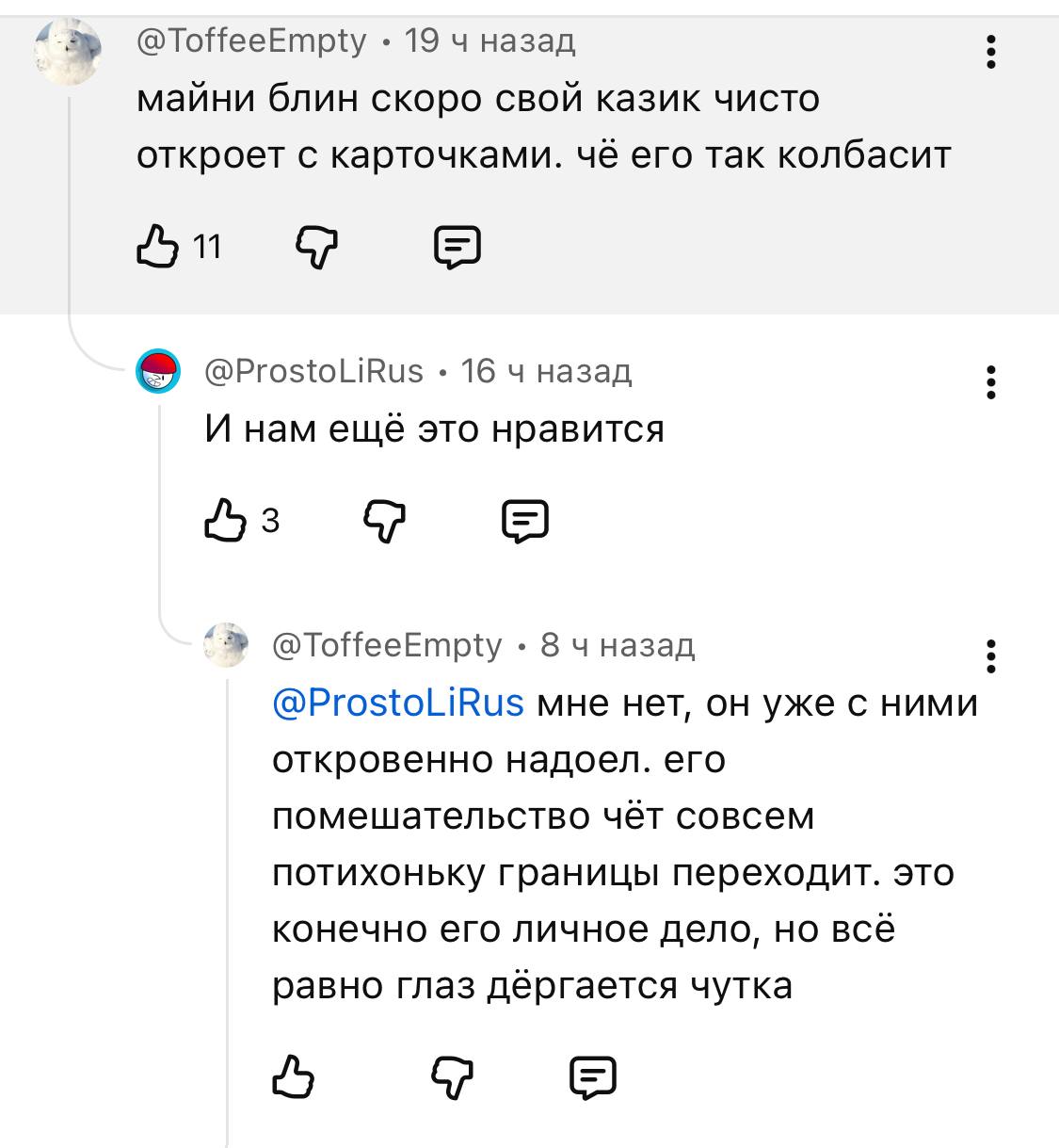This screenshot has height=1148, width=1059.
Task: Open the @ToffeeEmpty username on the 8 ч reply
Action: click(x=387, y=645)
